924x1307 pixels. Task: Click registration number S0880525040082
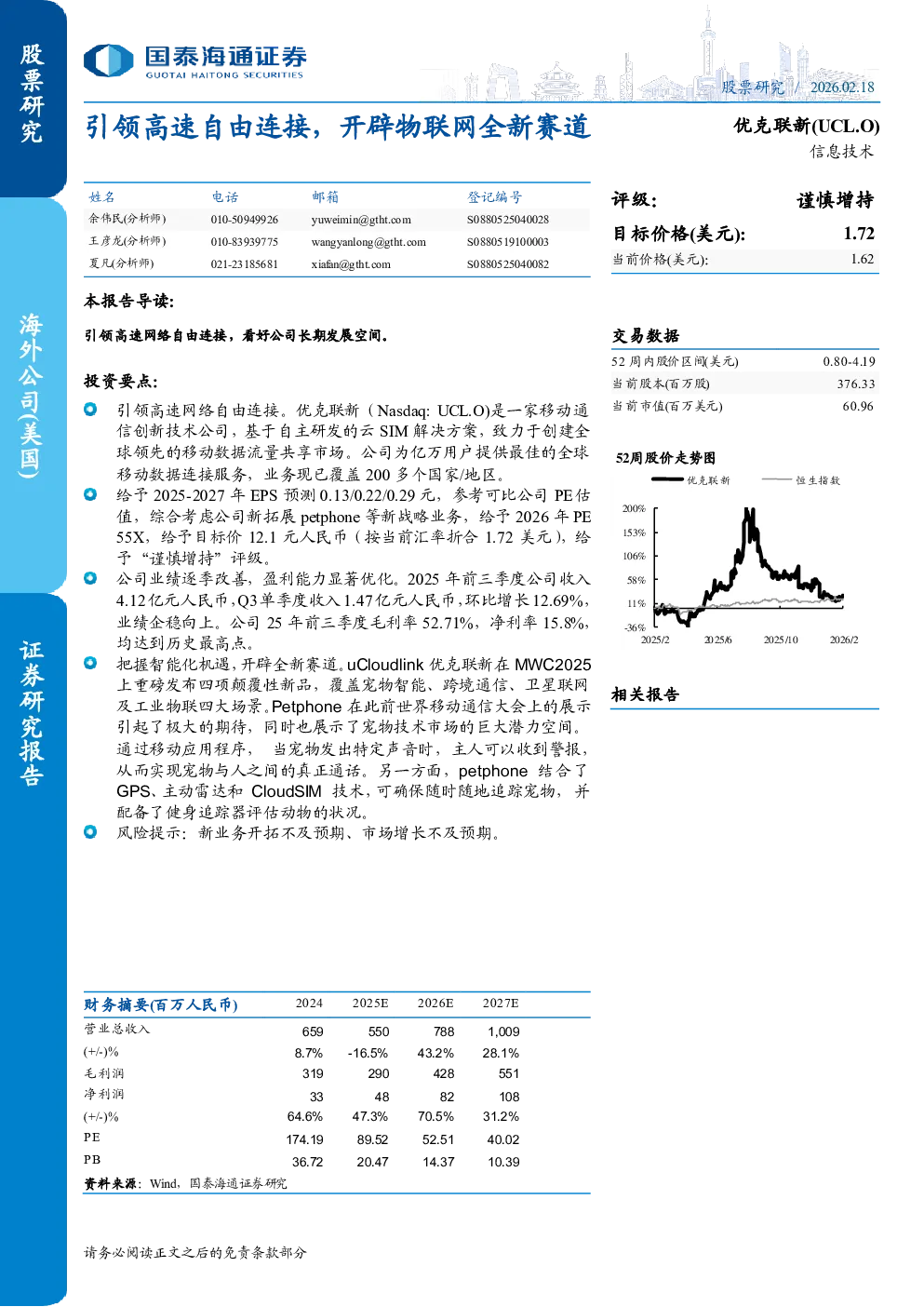pos(508,264)
